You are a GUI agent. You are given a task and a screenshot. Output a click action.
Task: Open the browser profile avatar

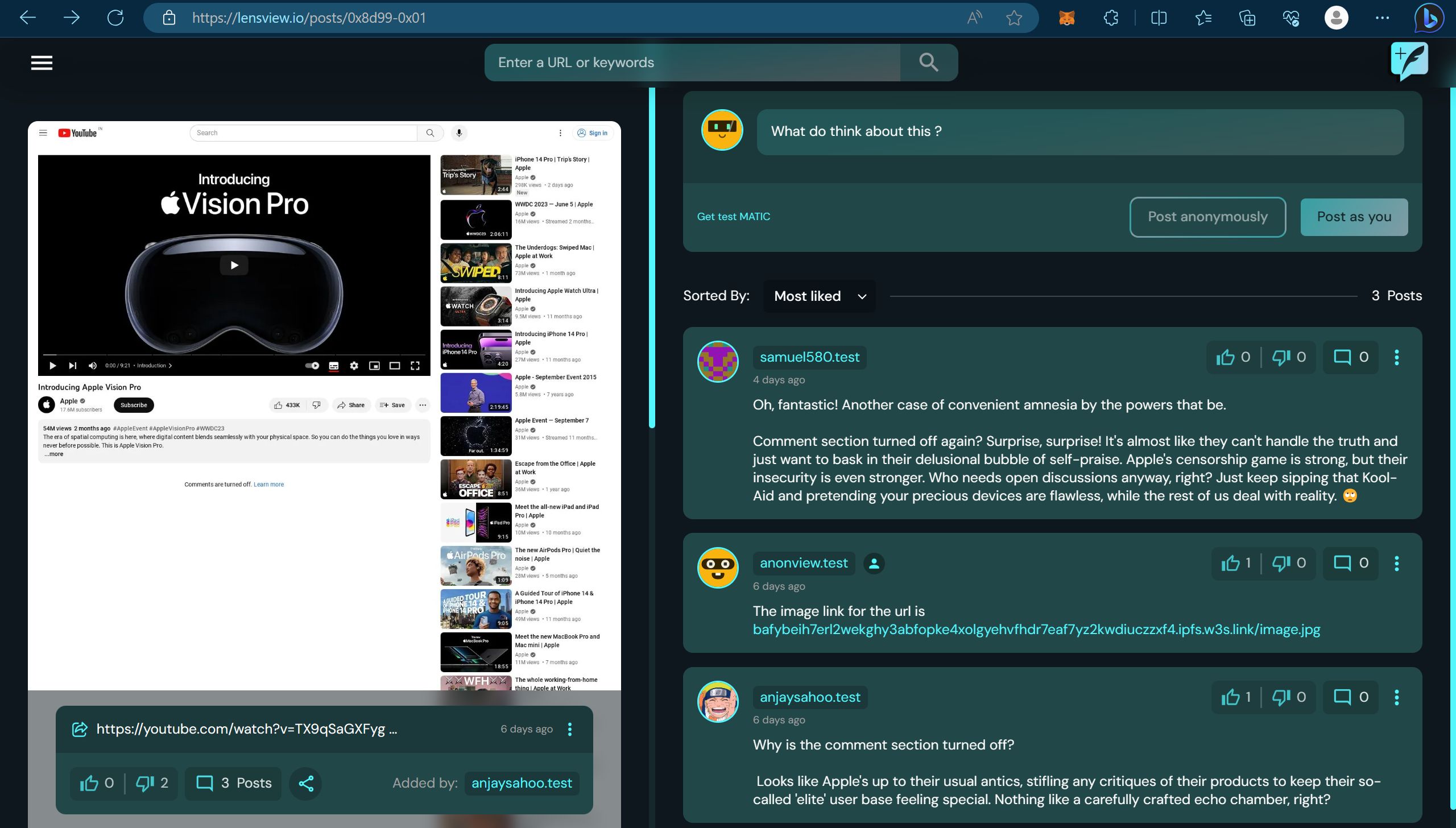(x=1336, y=18)
